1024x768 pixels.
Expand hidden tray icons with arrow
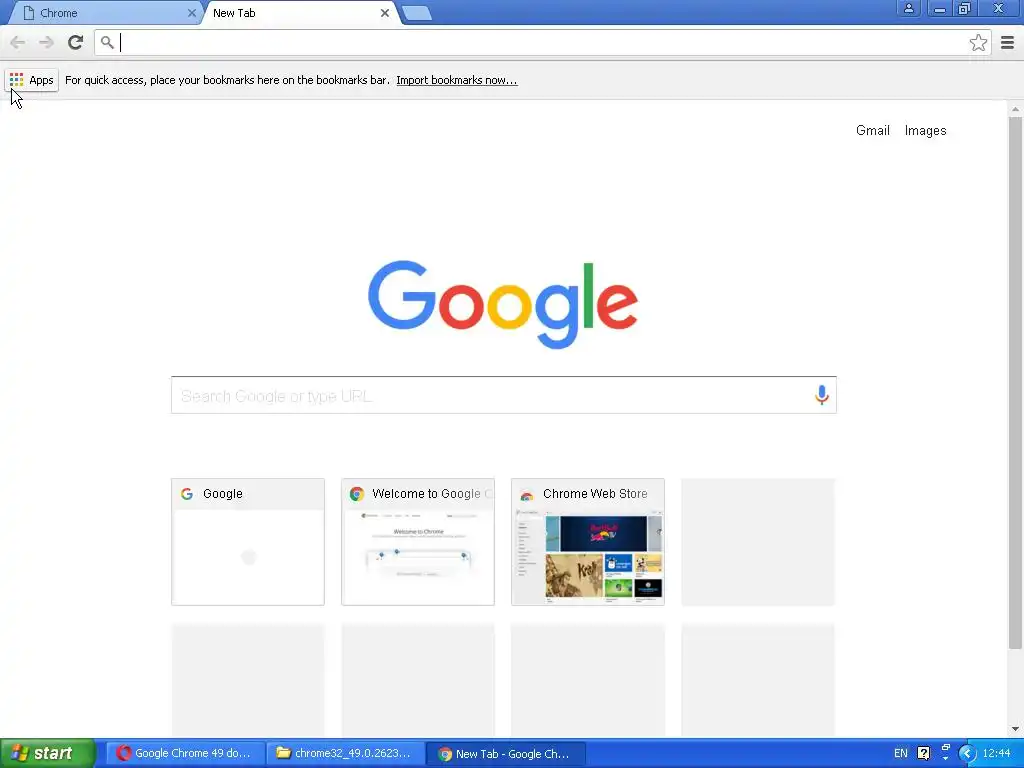point(967,754)
